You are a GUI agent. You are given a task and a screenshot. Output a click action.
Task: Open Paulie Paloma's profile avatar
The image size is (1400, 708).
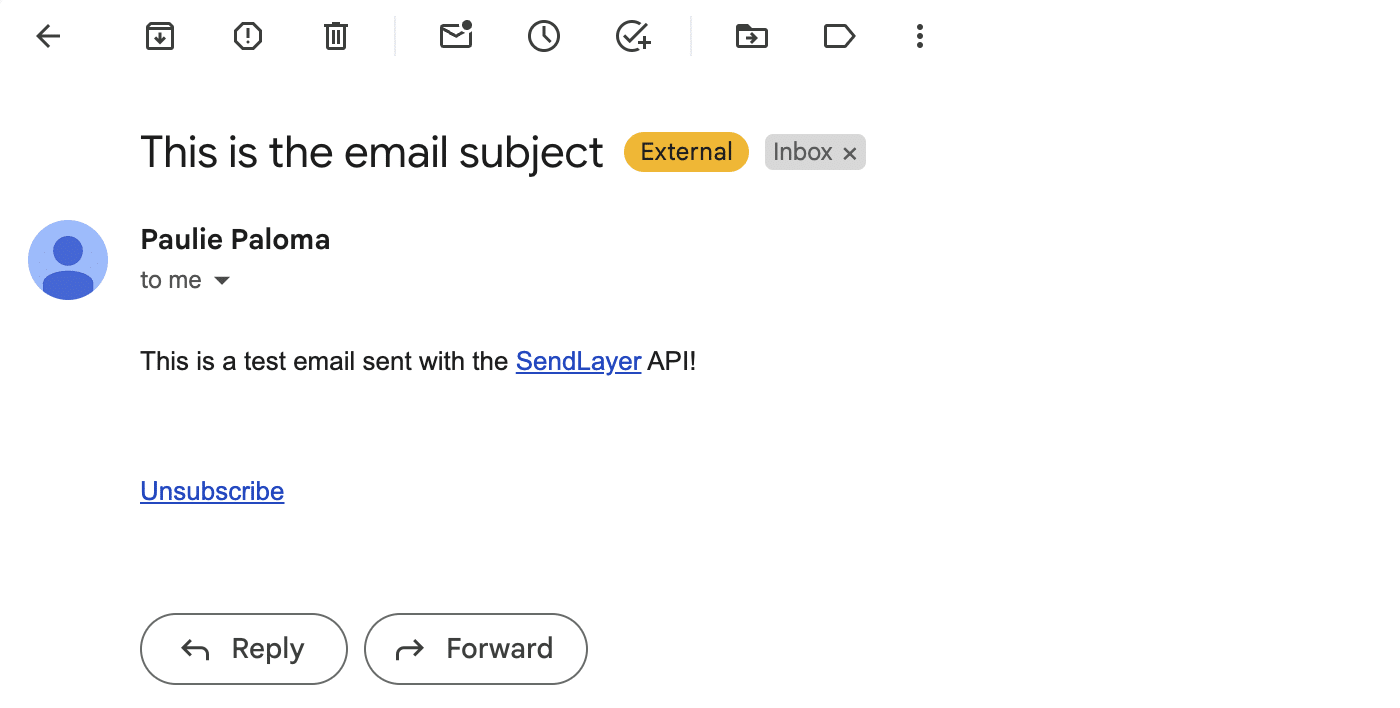click(68, 260)
